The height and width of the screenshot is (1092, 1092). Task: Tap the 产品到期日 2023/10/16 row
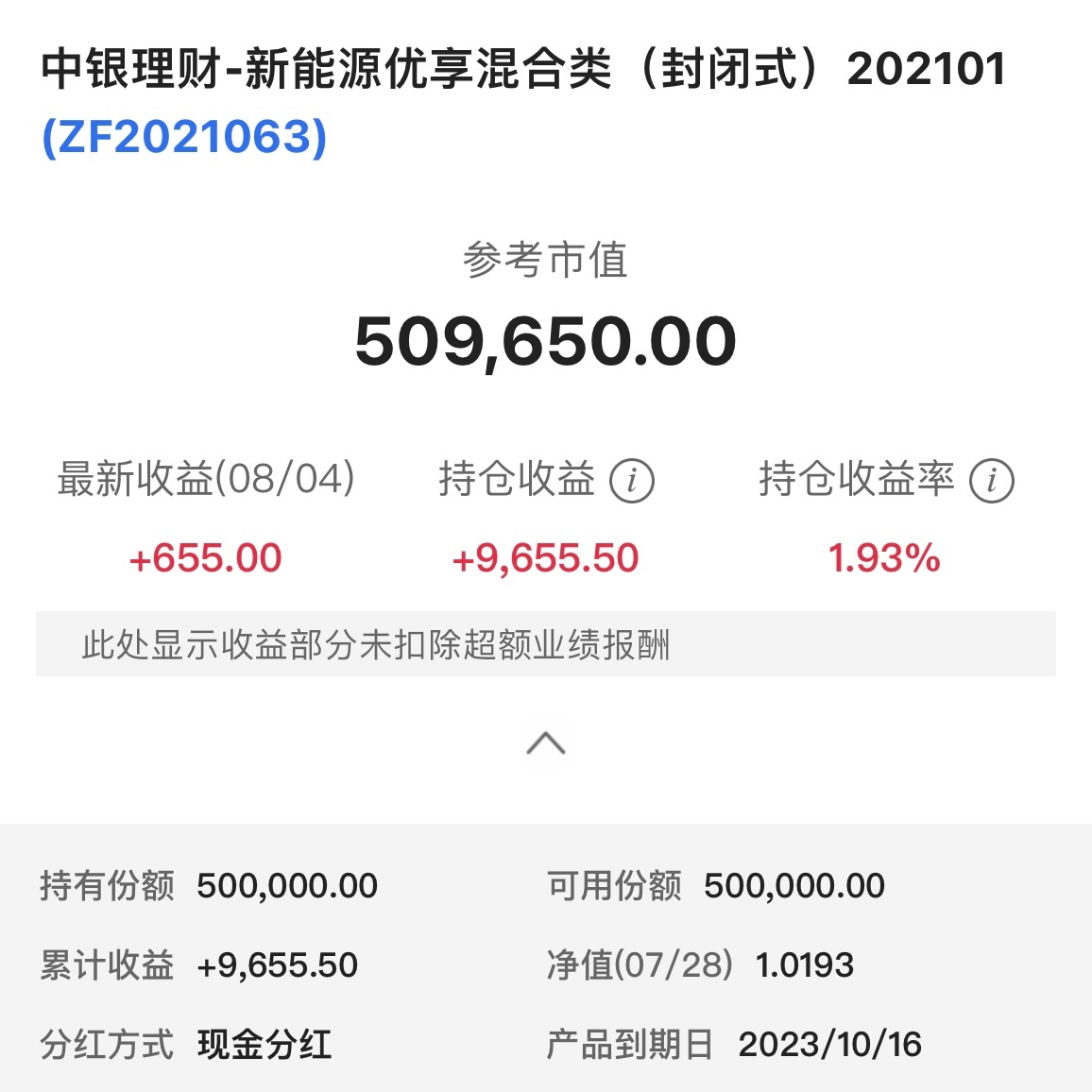[x=734, y=1045]
